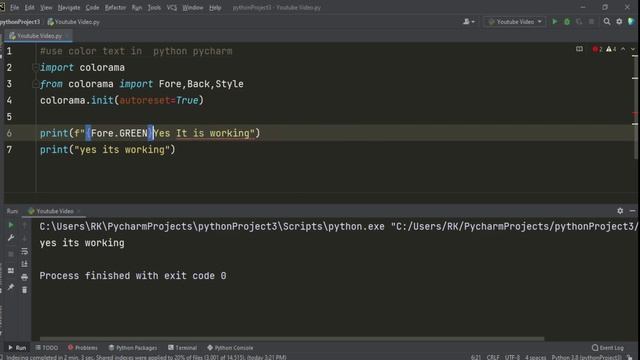Click CRLF line separator in status bar
Viewport: 640px width, 360px height.
[493, 357]
